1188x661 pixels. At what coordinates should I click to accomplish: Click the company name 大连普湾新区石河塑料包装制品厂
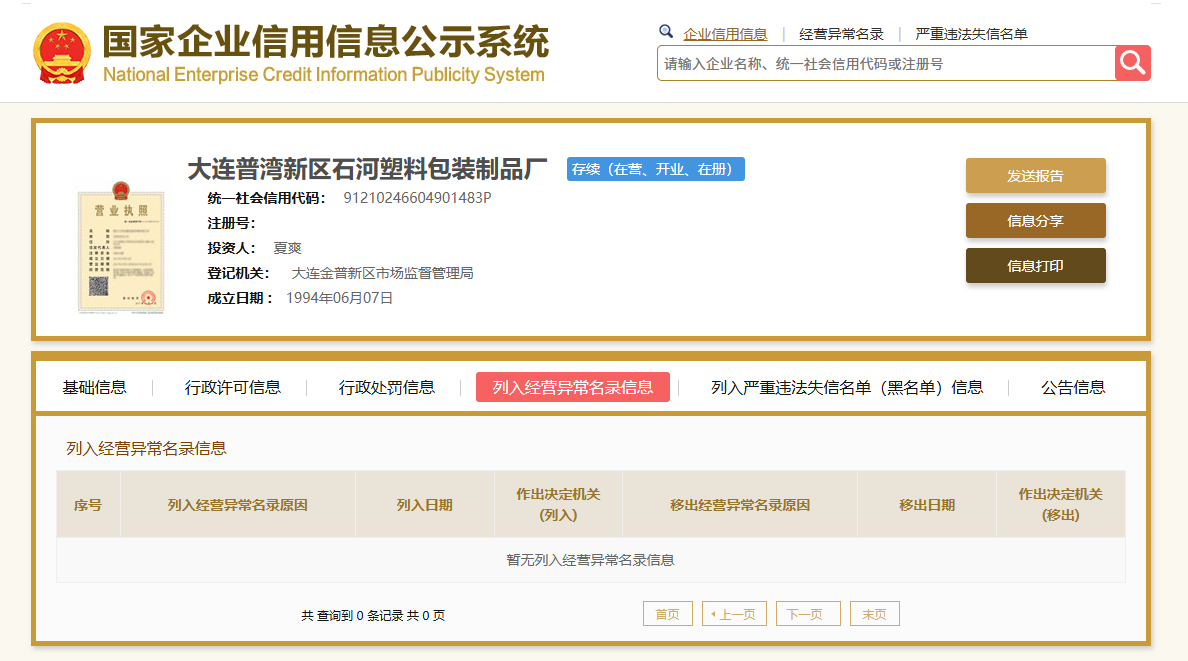pos(367,169)
